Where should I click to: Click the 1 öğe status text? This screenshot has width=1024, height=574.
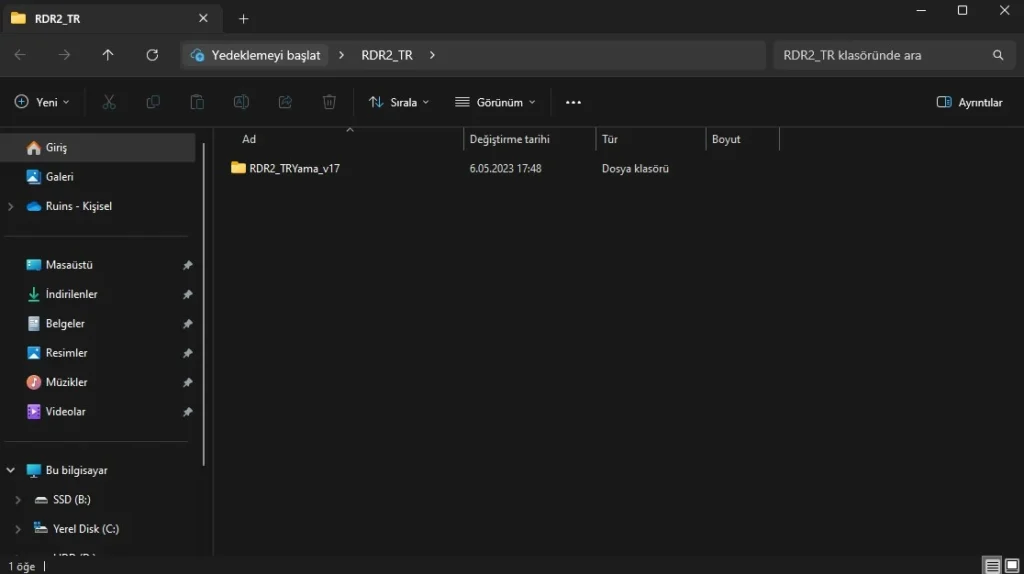click(x=22, y=566)
